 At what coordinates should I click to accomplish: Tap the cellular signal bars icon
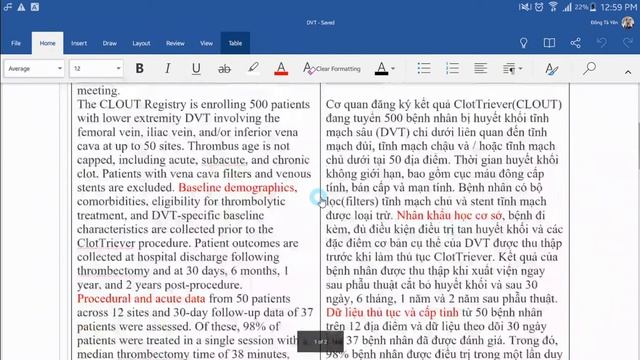pyautogui.click(x=567, y=7)
